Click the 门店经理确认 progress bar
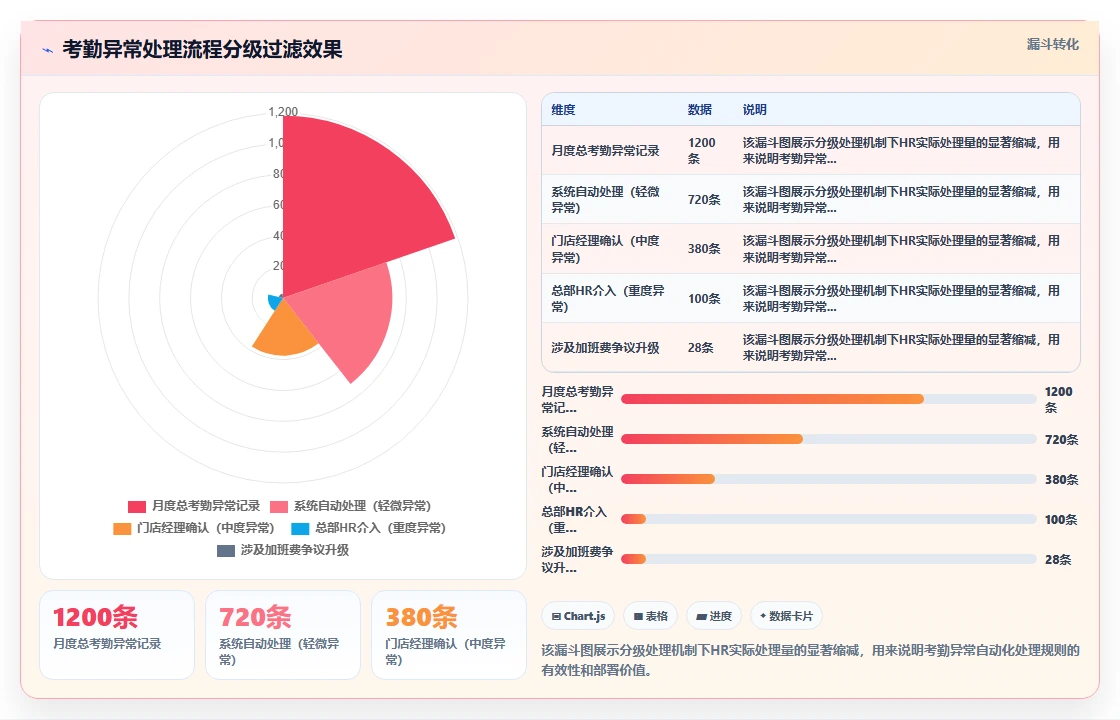Viewport: 1120px width, 720px height. (829, 479)
